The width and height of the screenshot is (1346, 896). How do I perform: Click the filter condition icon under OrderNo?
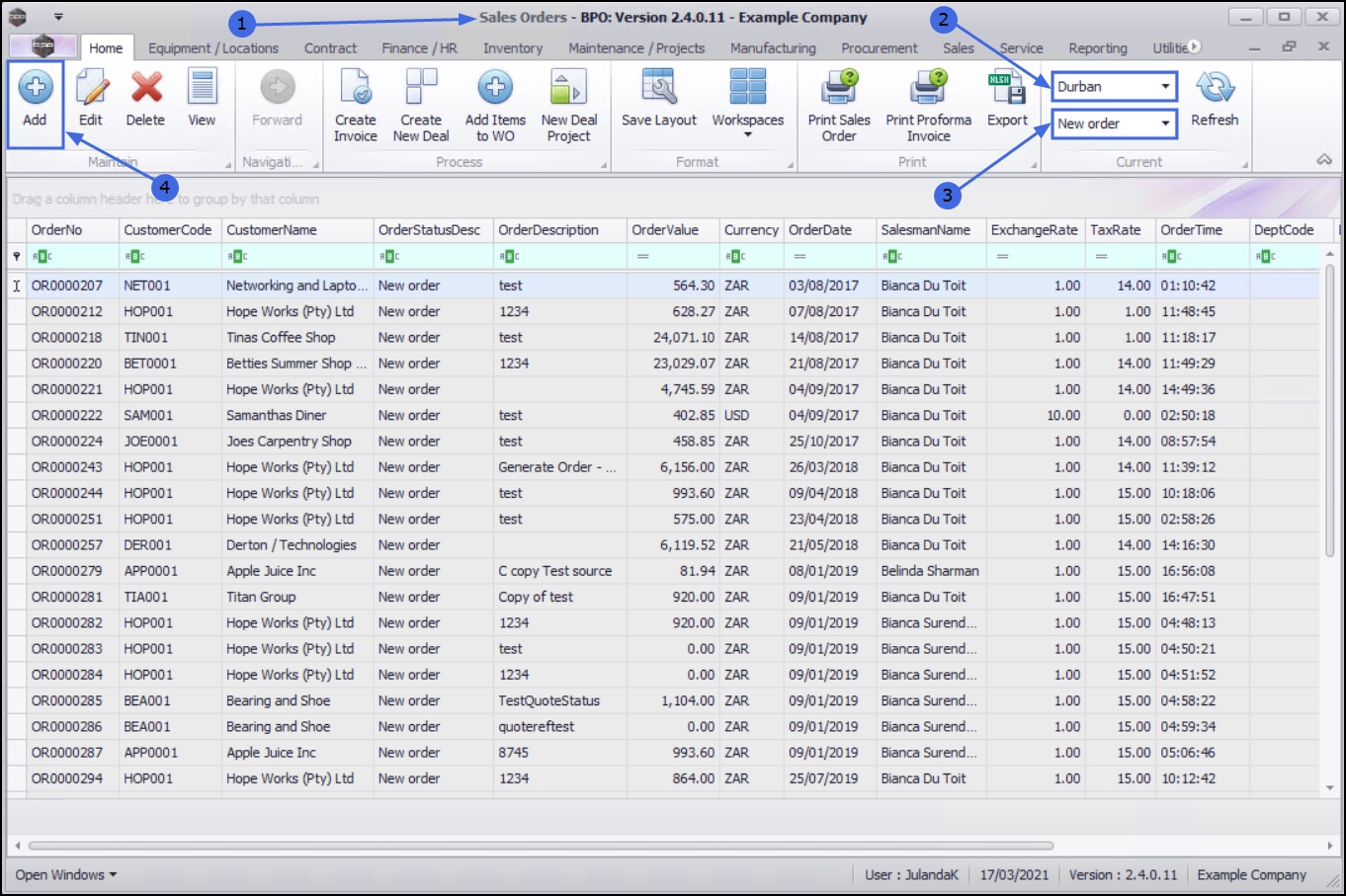tap(42, 257)
